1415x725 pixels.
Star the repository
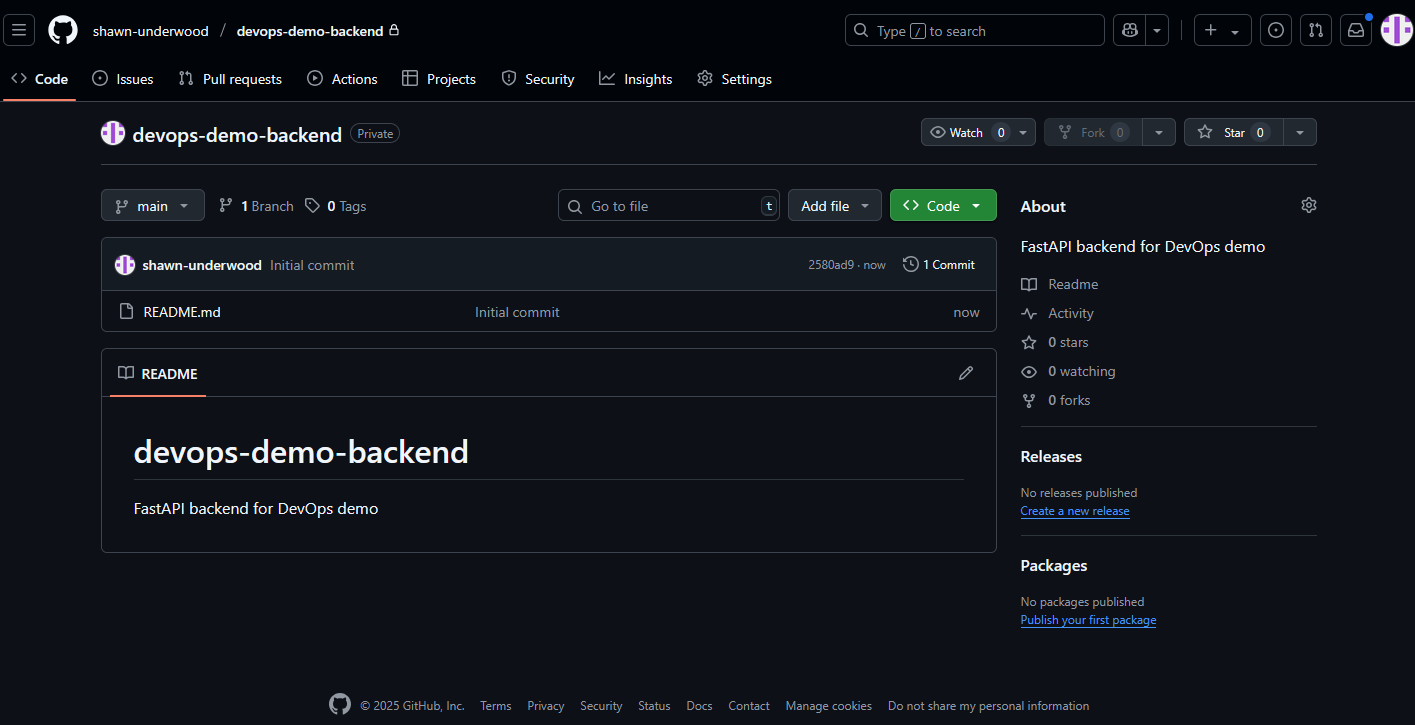1234,132
